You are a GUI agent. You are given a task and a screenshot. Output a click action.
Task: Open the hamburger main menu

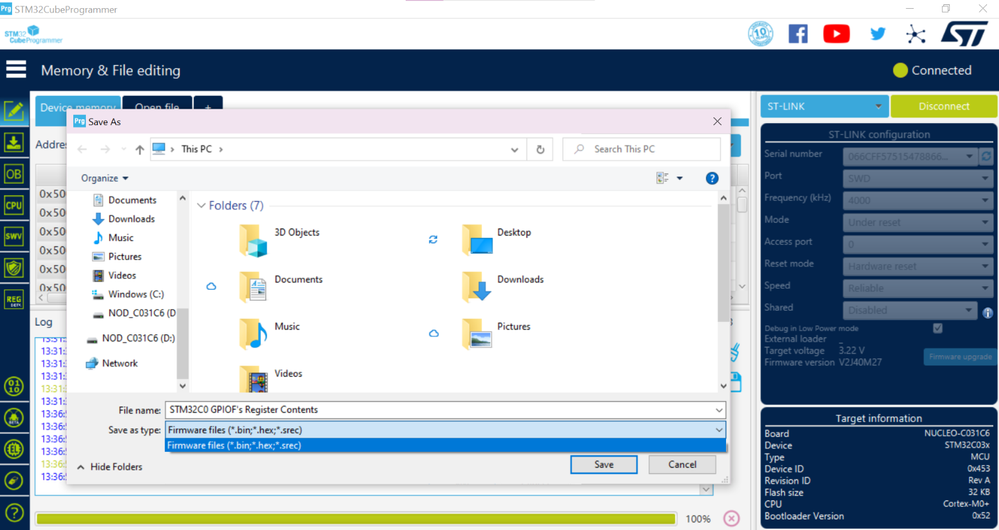click(x=16, y=69)
